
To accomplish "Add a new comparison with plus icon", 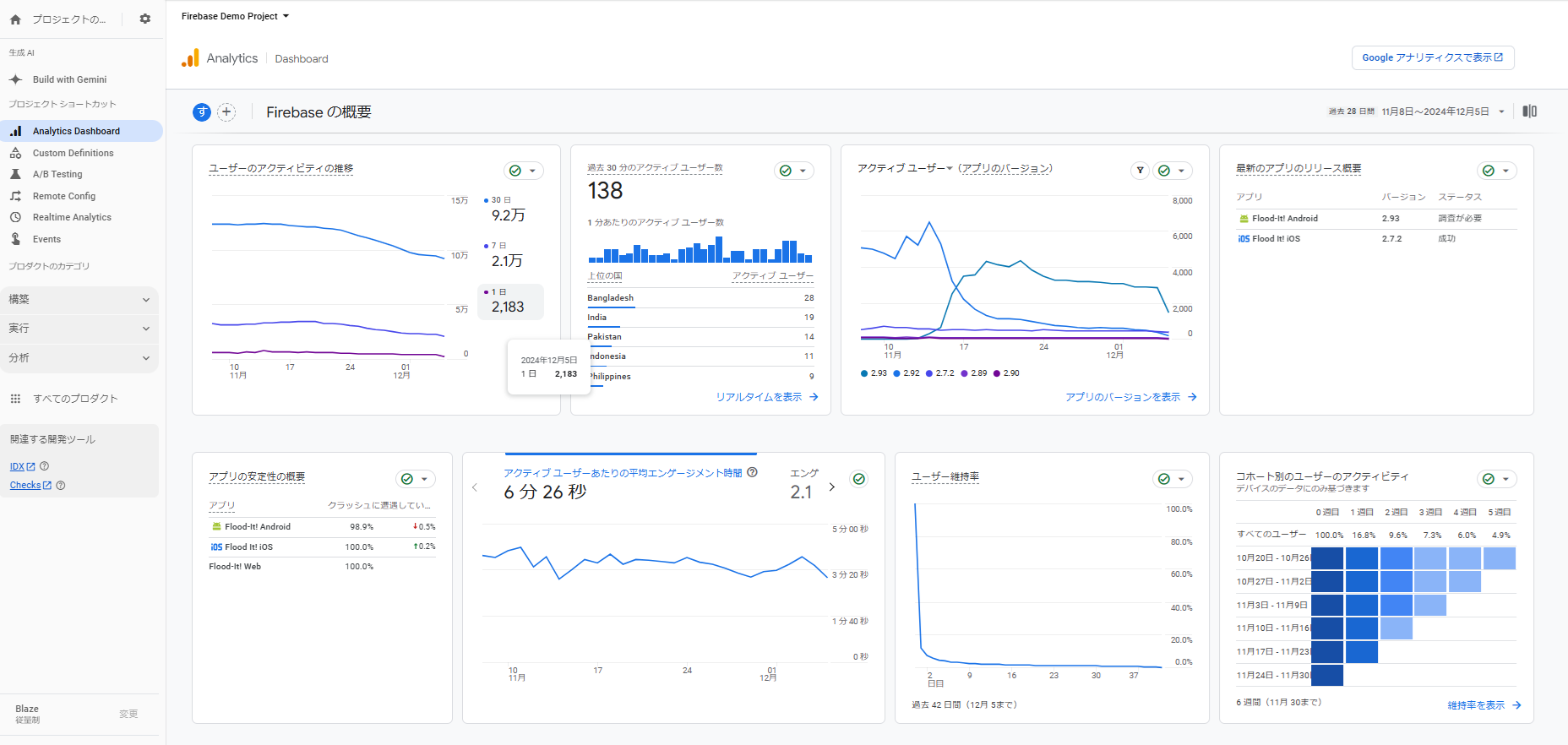I will pyautogui.click(x=226, y=112).
